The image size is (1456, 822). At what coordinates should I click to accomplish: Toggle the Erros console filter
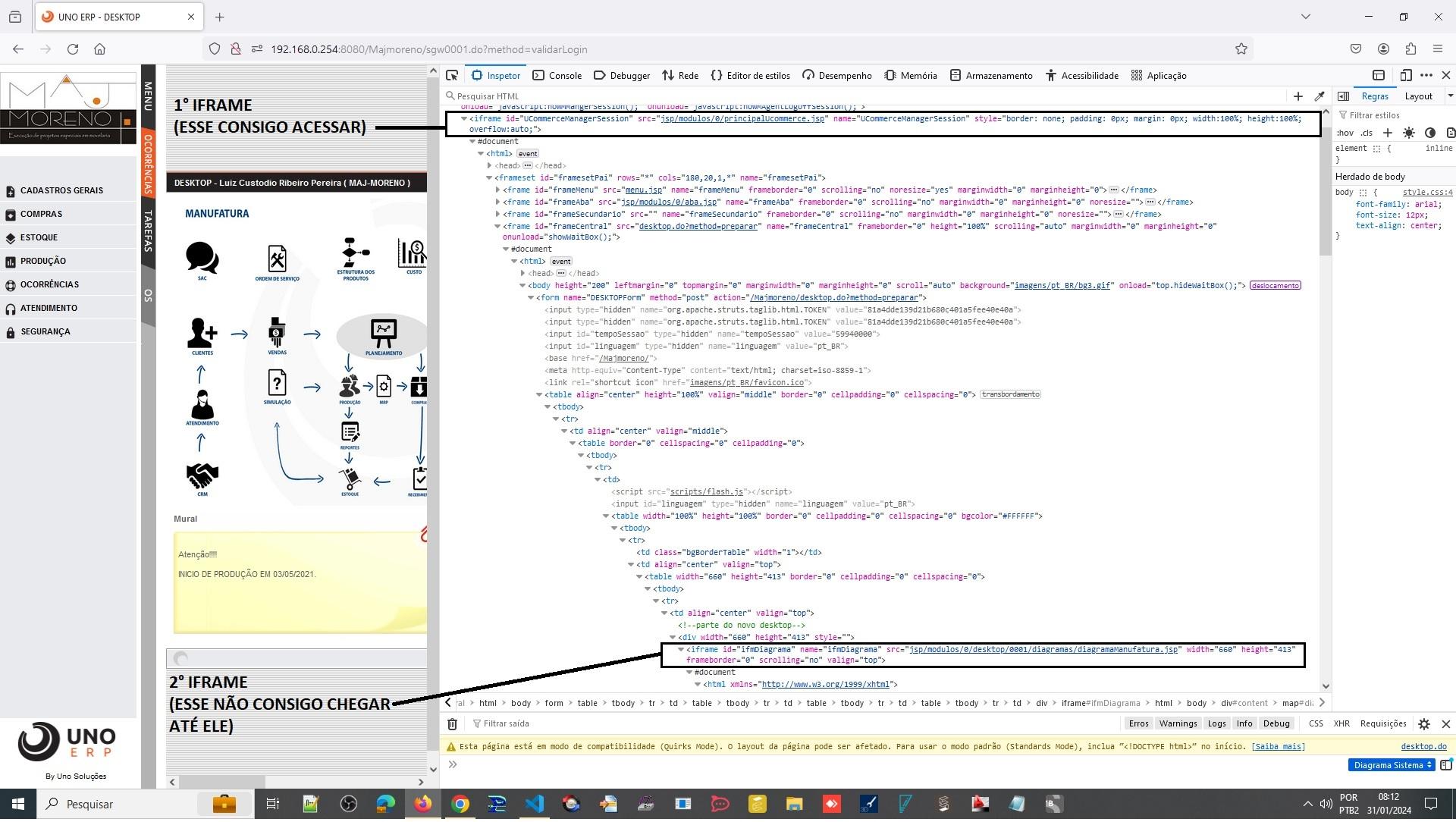coord(1138,724)
